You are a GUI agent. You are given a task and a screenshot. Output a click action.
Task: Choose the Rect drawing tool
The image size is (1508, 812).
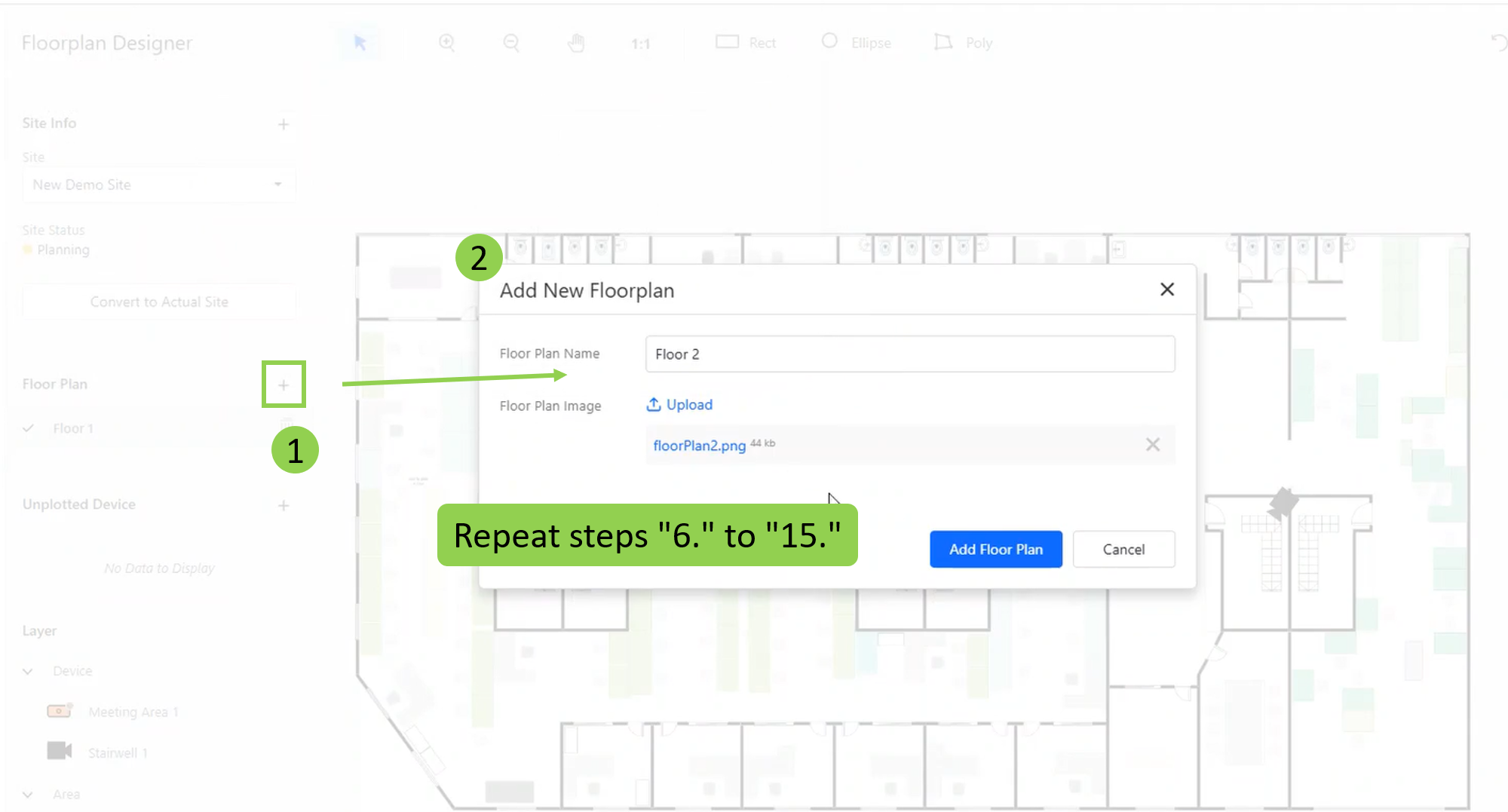tap(745, 42)
